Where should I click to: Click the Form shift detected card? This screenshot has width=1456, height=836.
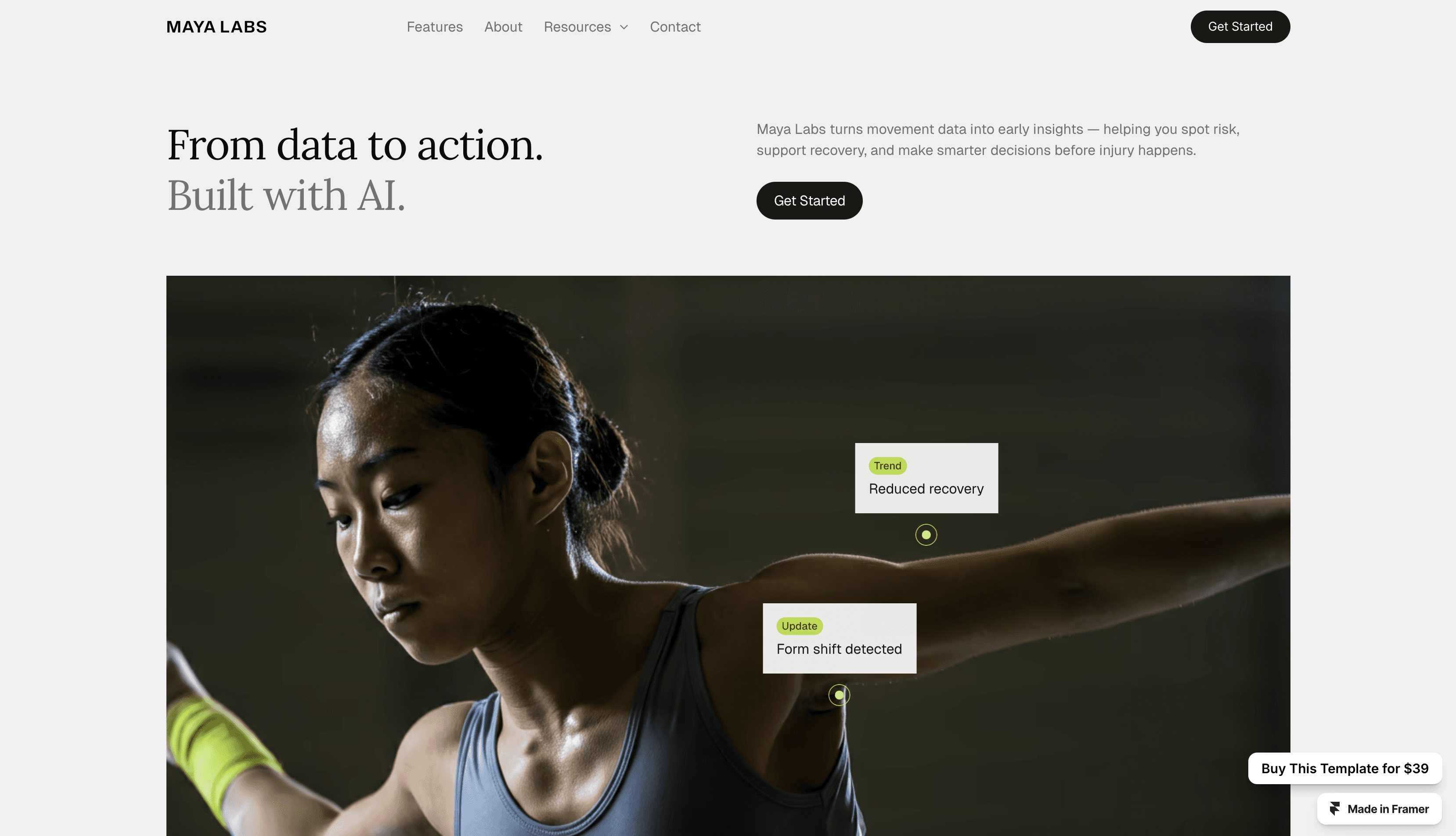(x=840, y=638)
